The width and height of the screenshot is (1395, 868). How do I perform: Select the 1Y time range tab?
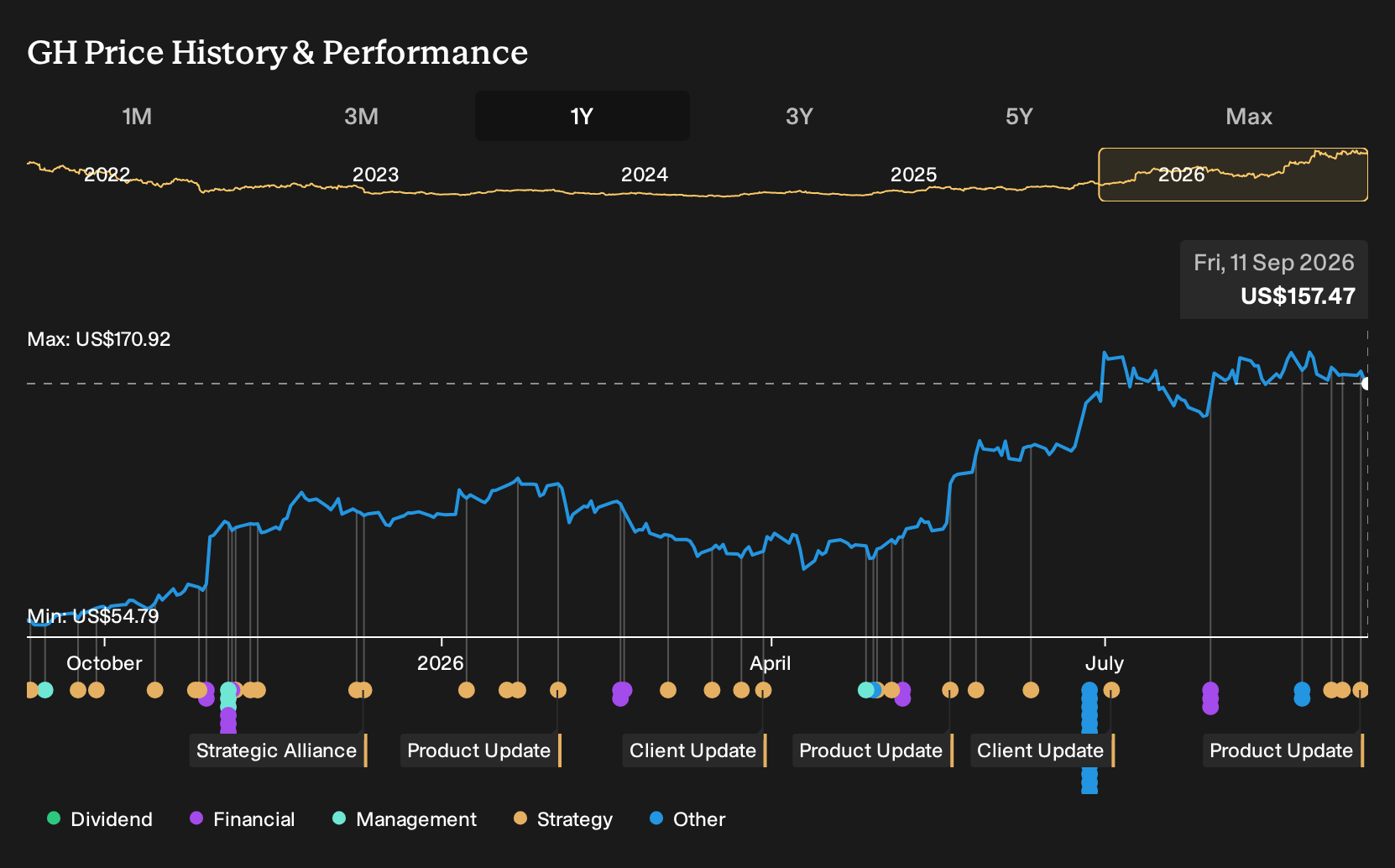(582, 116)
